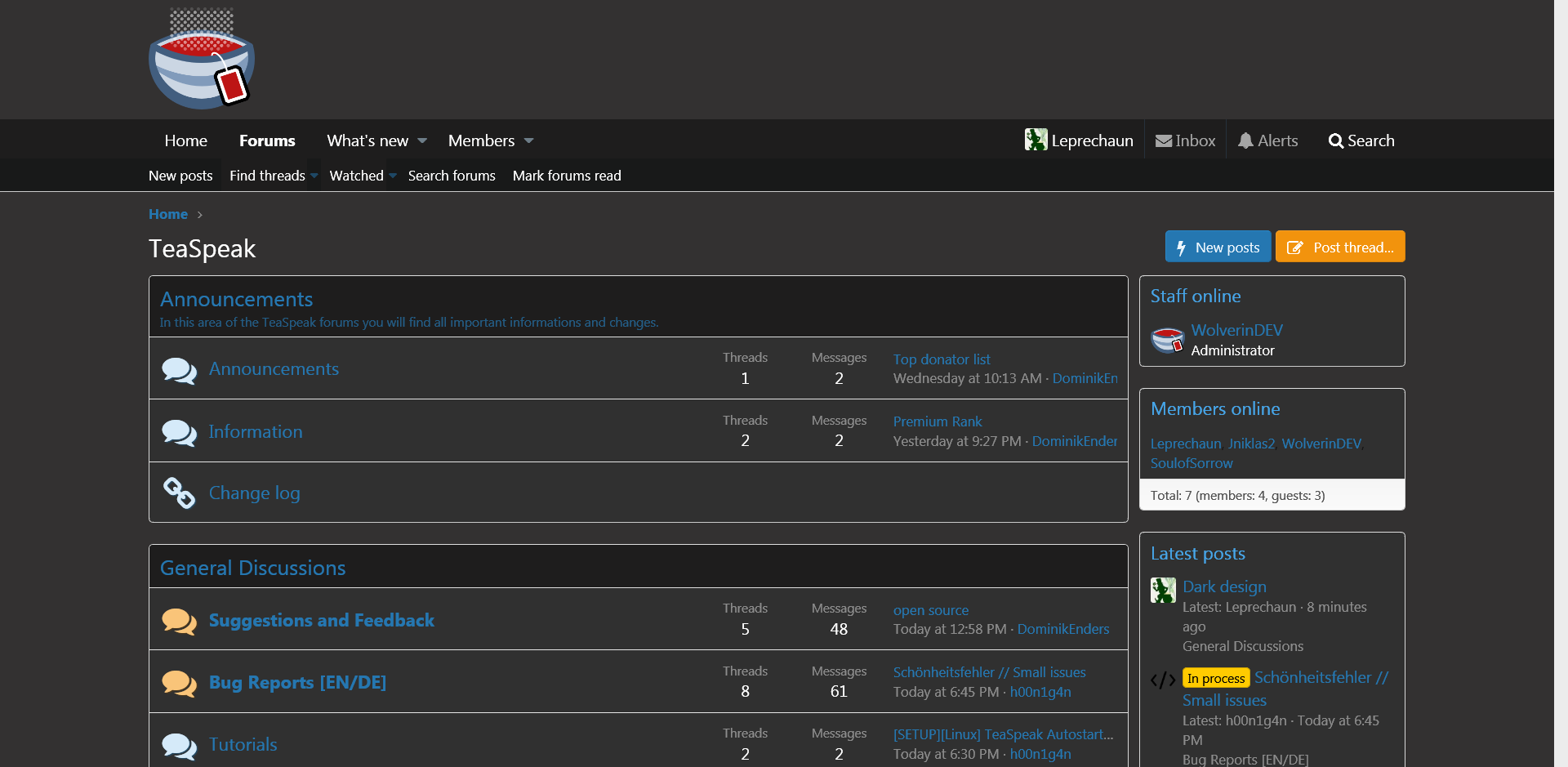Open the Members online heading
The height and width of the screenshot is (767, 1568).
click(x=1215, y=408)
